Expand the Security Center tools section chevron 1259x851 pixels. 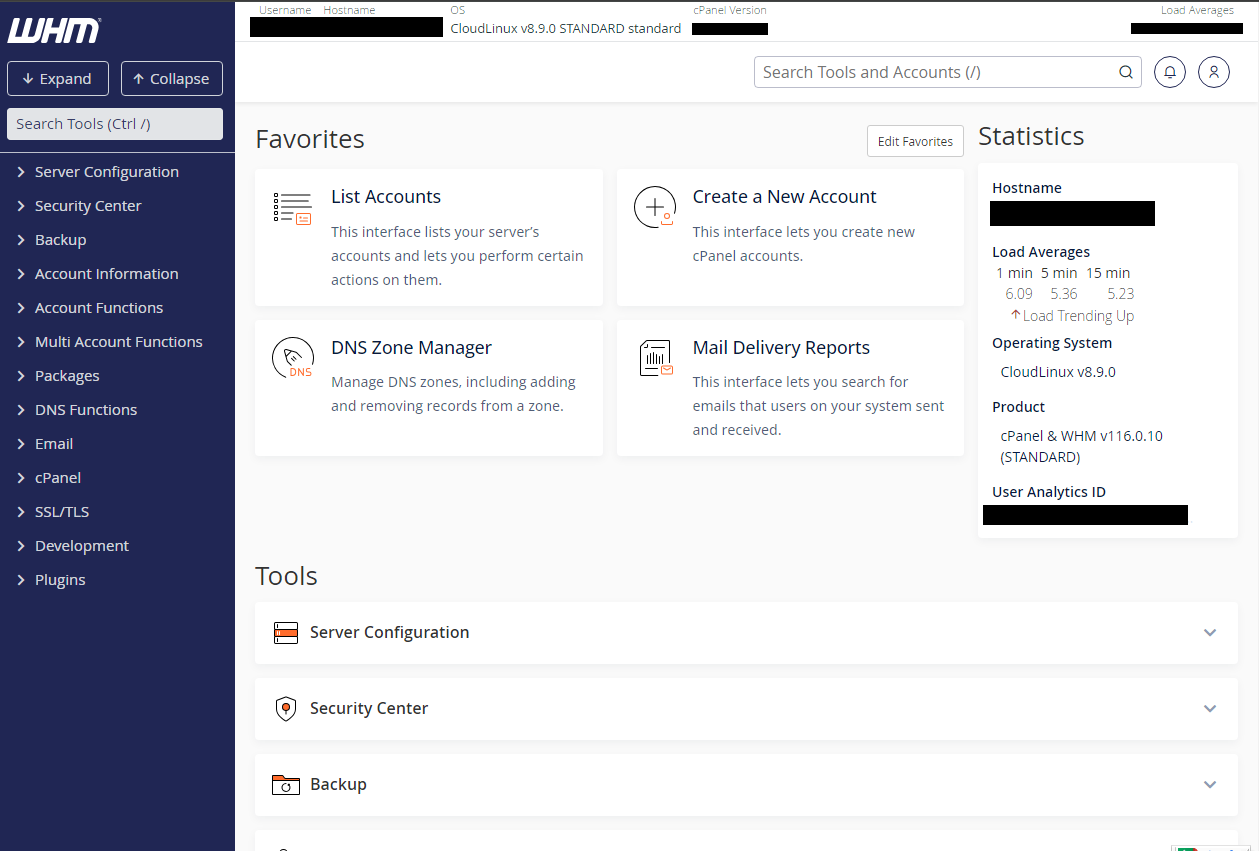(x=1210, y=709)
